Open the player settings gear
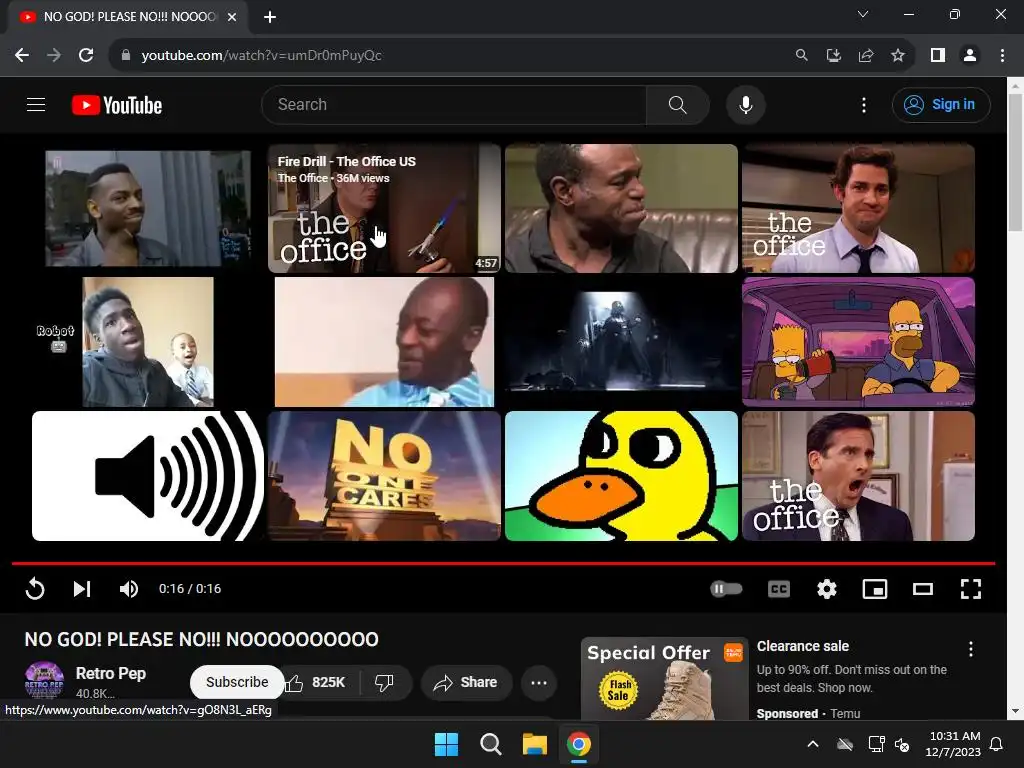 tap(827, 589)
